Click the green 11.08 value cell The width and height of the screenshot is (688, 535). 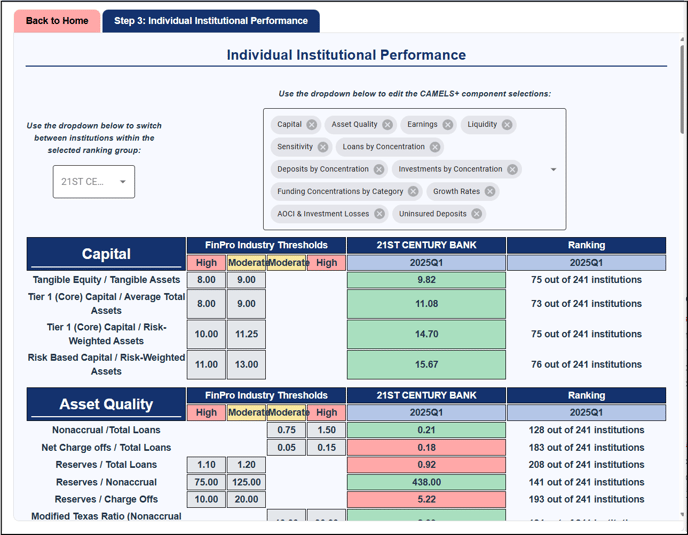pyautogui.click(x=426, y=304)
